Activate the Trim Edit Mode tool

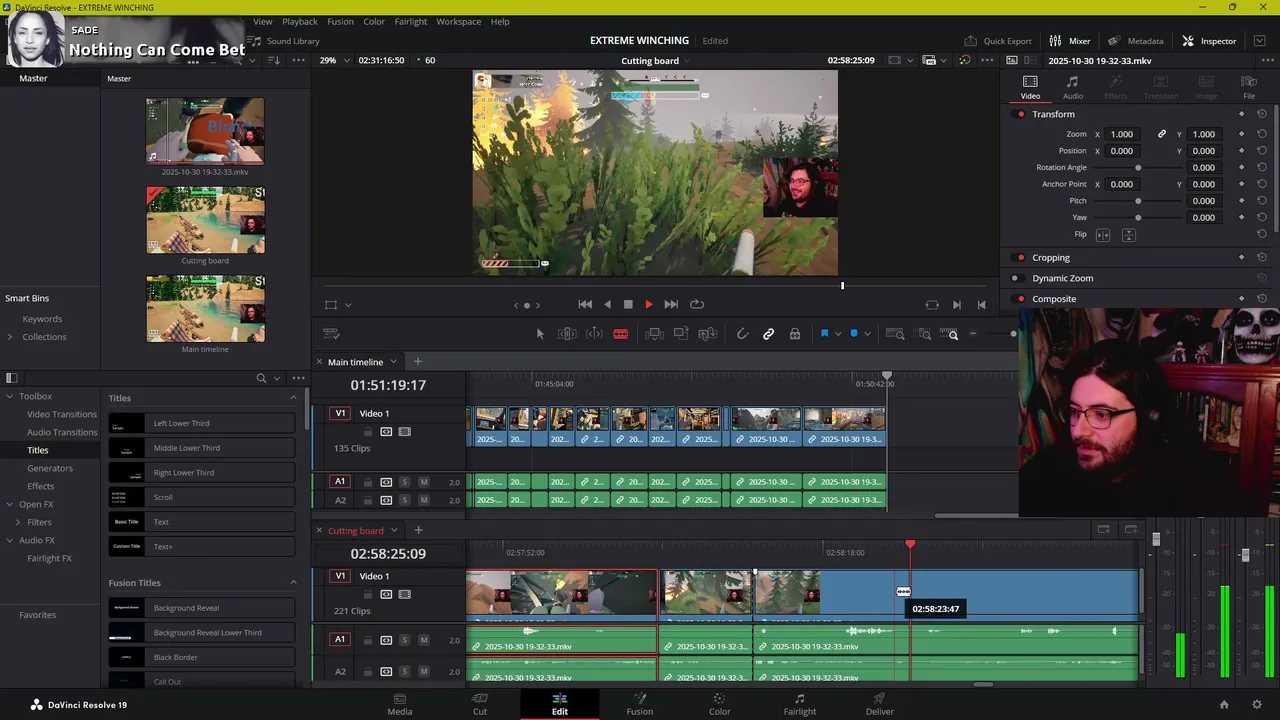click(x=567, y=334)
